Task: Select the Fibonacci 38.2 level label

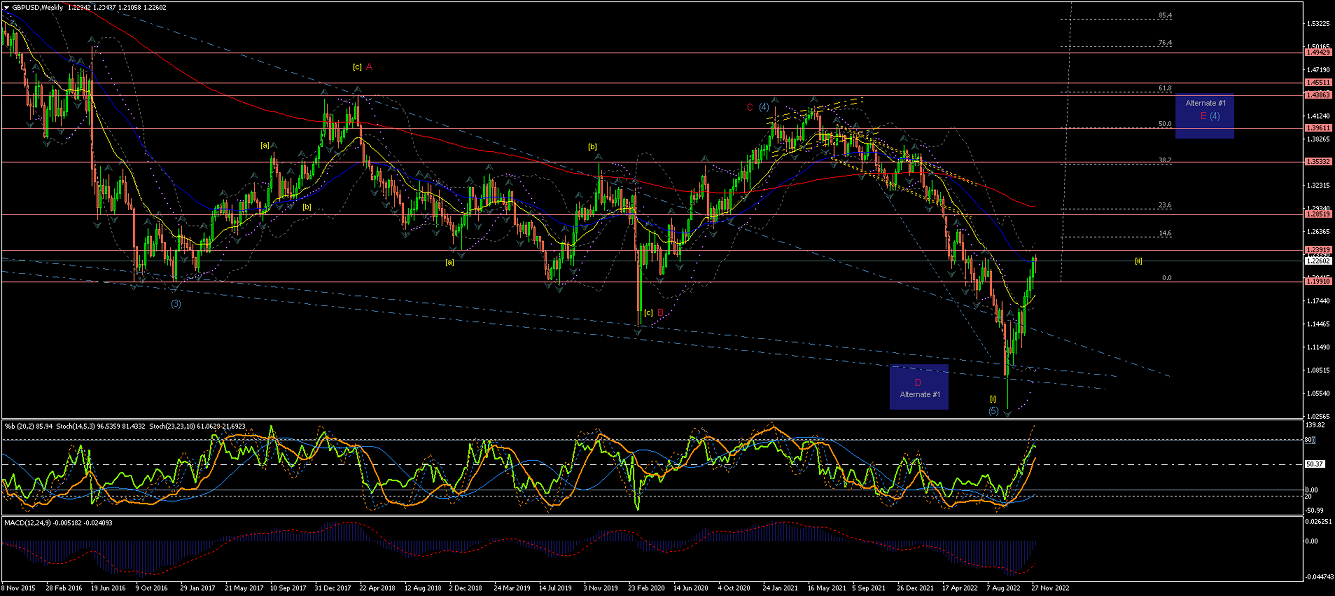Action: 1165,160
